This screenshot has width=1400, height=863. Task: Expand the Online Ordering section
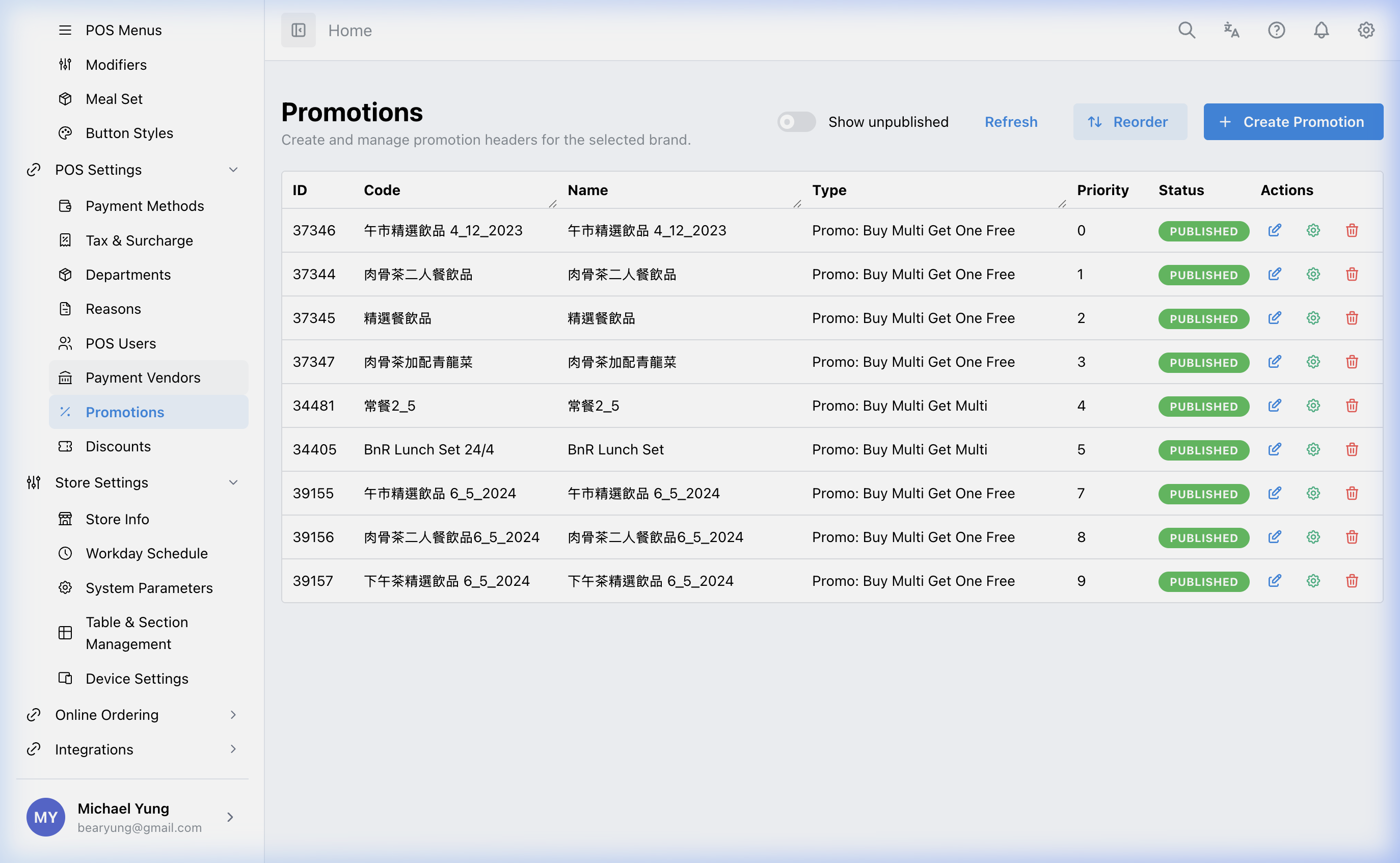coord(233,715)
